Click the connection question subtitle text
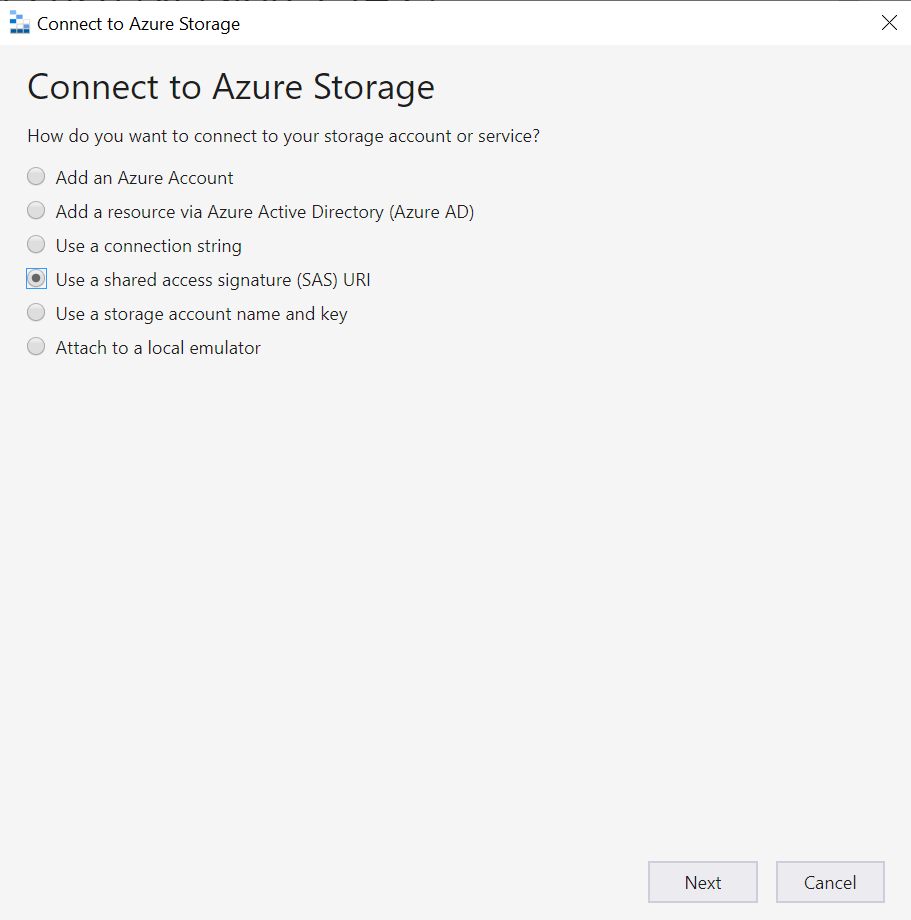Screen dimensions: 911x920 283,136
